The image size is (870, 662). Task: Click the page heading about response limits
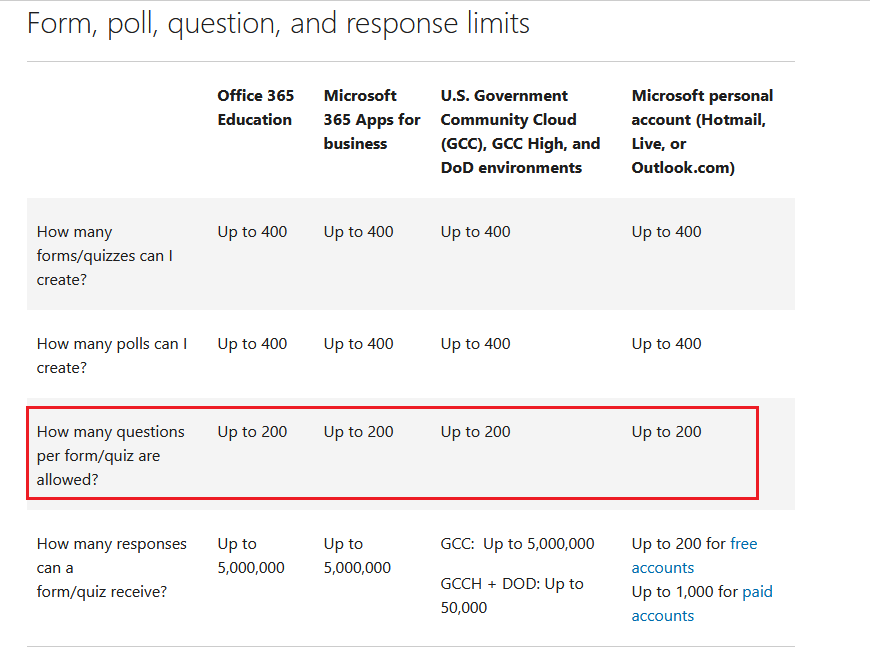point(278,23)
